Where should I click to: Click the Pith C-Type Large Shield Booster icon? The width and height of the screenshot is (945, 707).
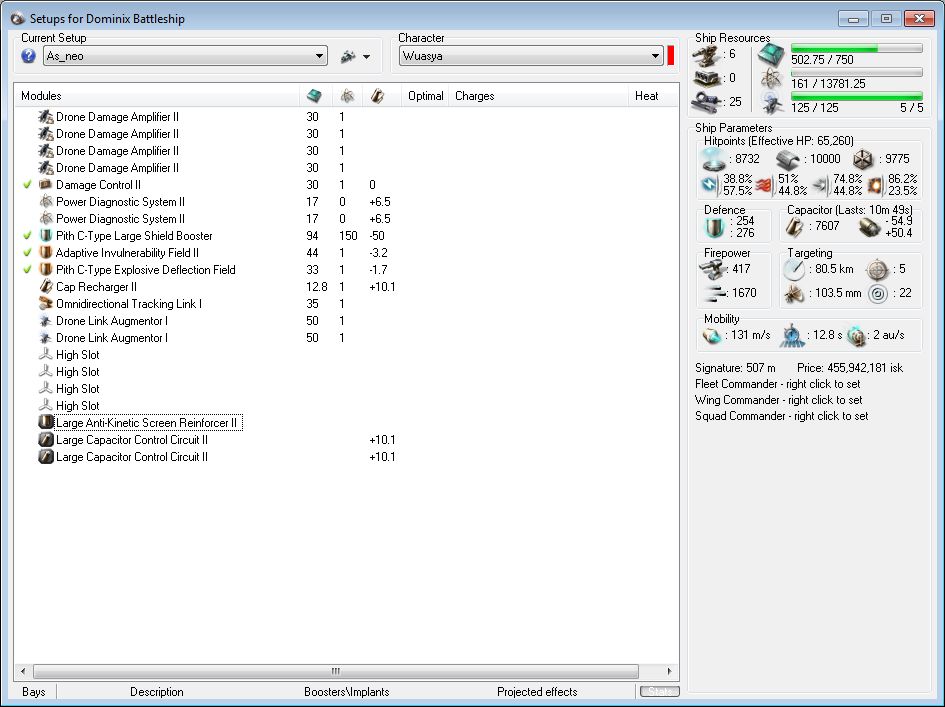[x=46, y=236]
